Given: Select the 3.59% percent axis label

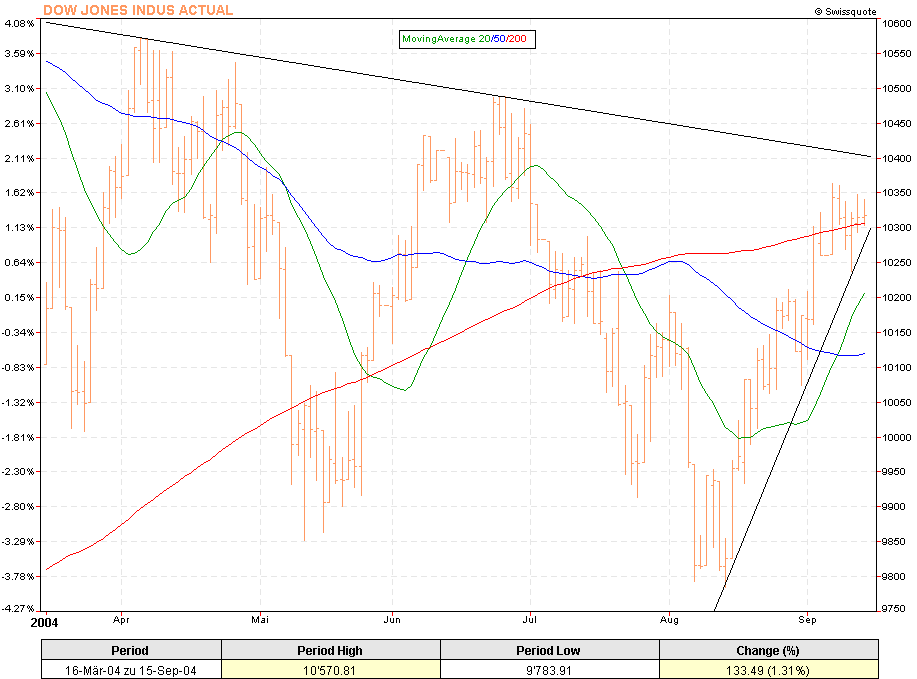Looking at the screenshot, I should click(x=19, y=53).
